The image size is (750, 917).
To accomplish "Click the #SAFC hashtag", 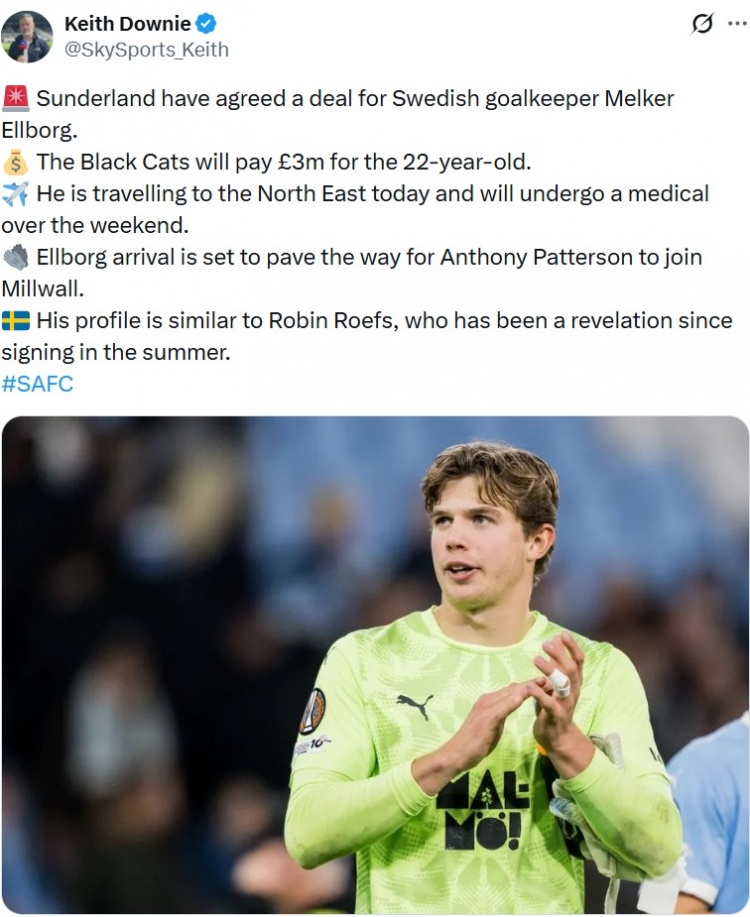I will [x=37, y=384].
